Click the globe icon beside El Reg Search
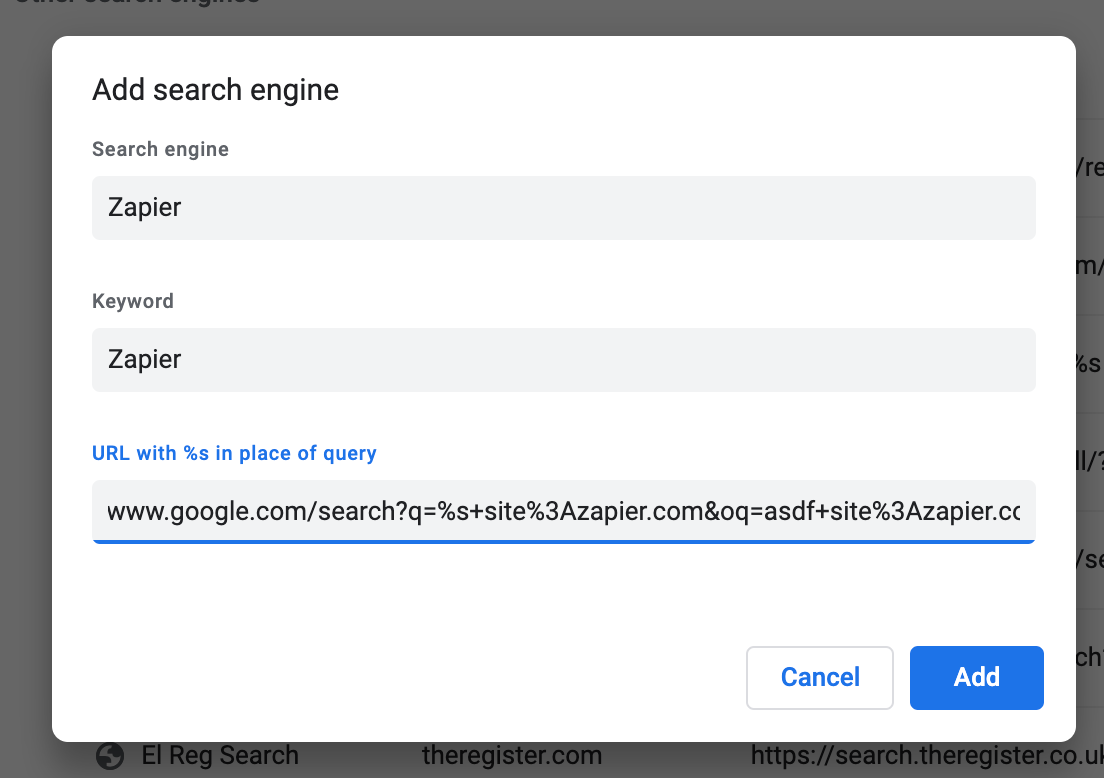Image resolution: width=1104 pixels, height=778 pixels. pos(110,756)
